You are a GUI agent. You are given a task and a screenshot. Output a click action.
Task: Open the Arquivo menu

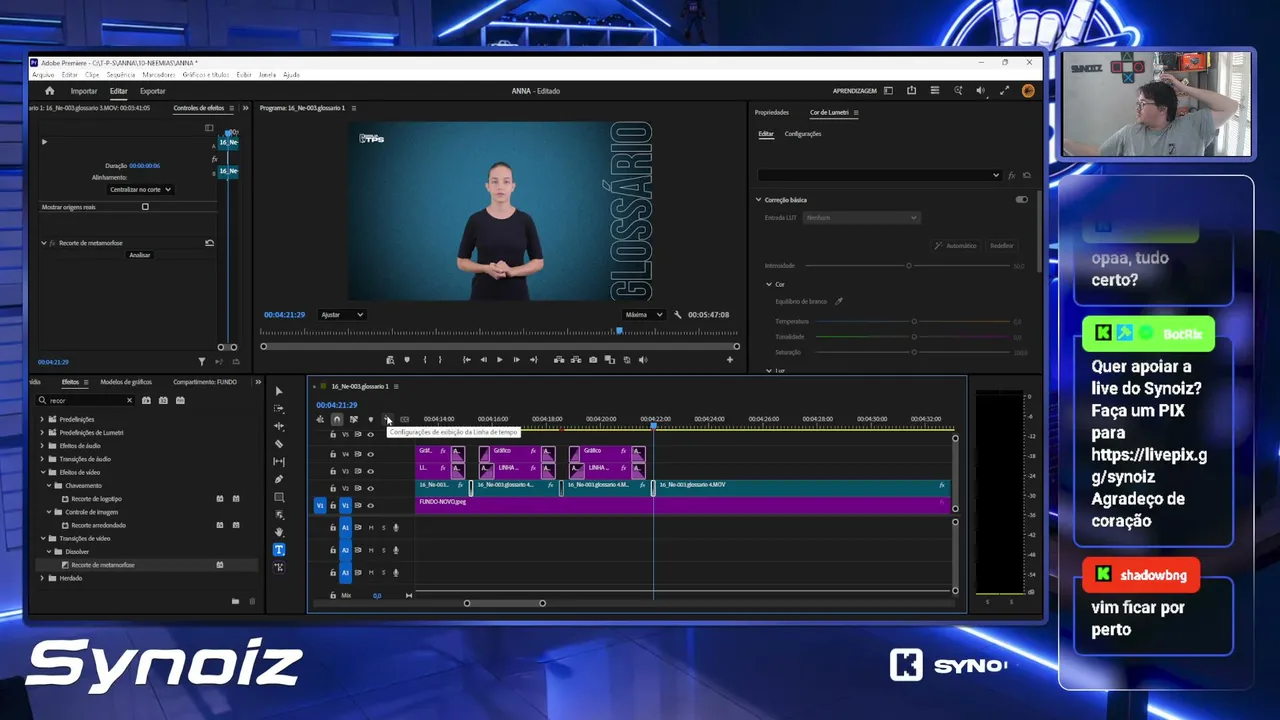43,75
